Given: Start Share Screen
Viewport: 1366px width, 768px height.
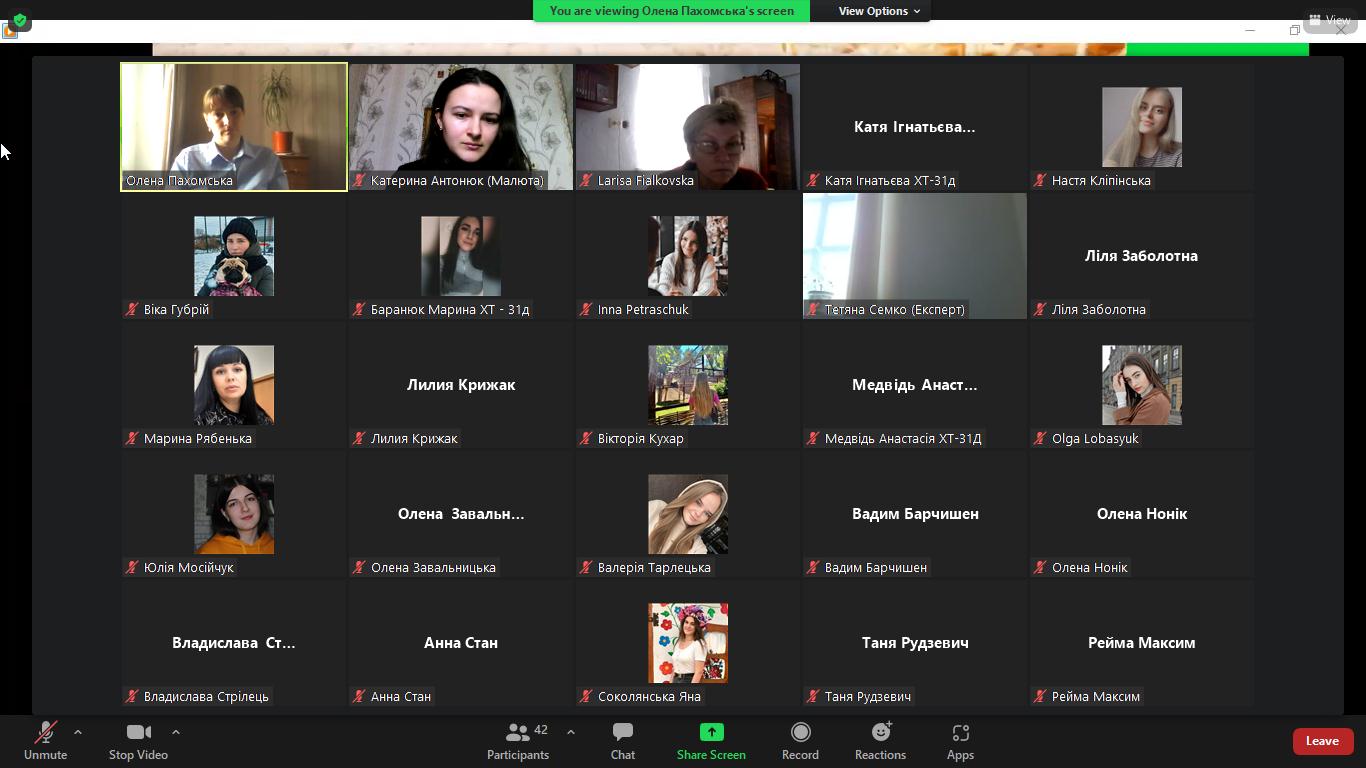Looking at the screenshot, I should (x=711, y=740).
